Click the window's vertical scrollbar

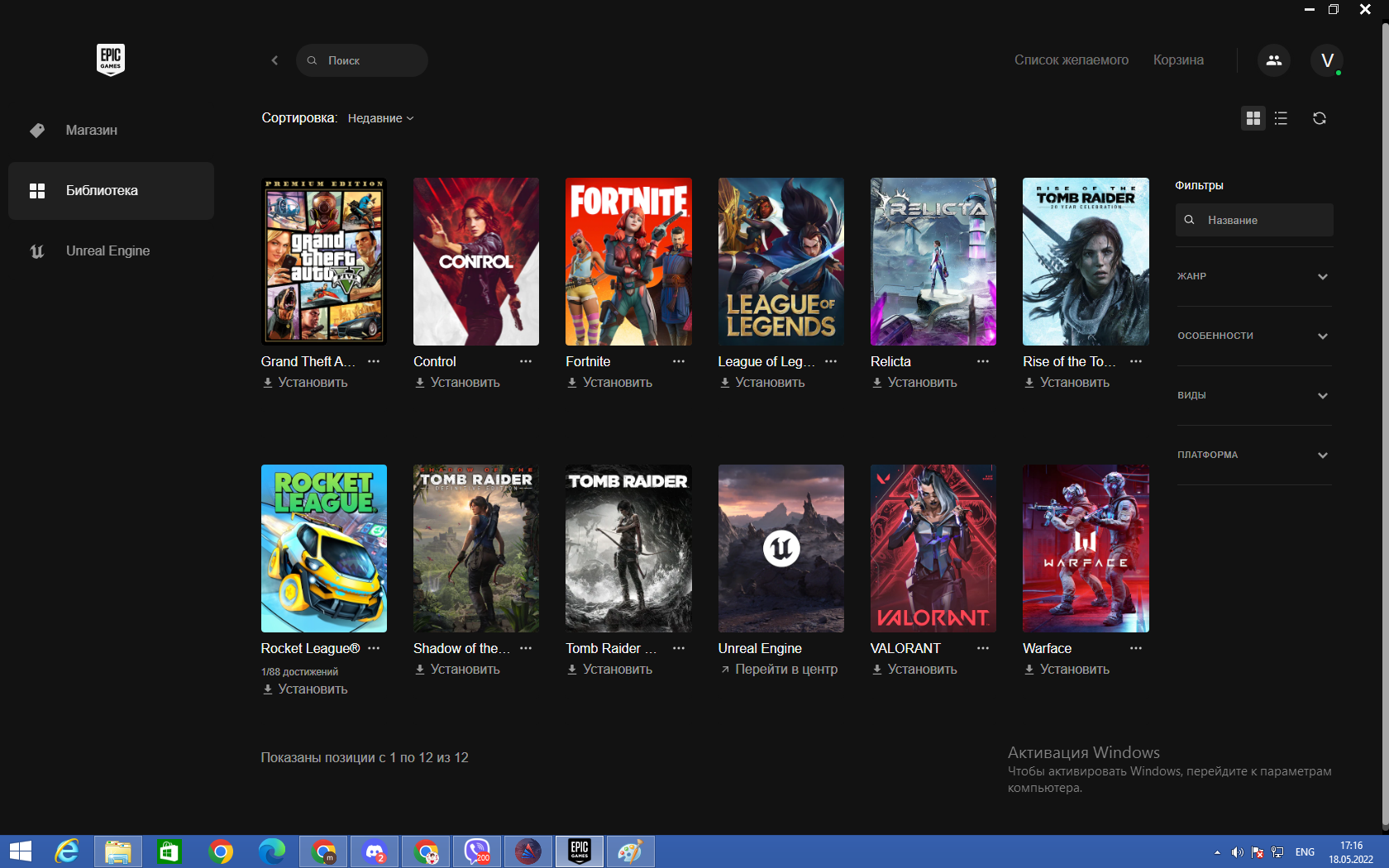coord(1385,426)
